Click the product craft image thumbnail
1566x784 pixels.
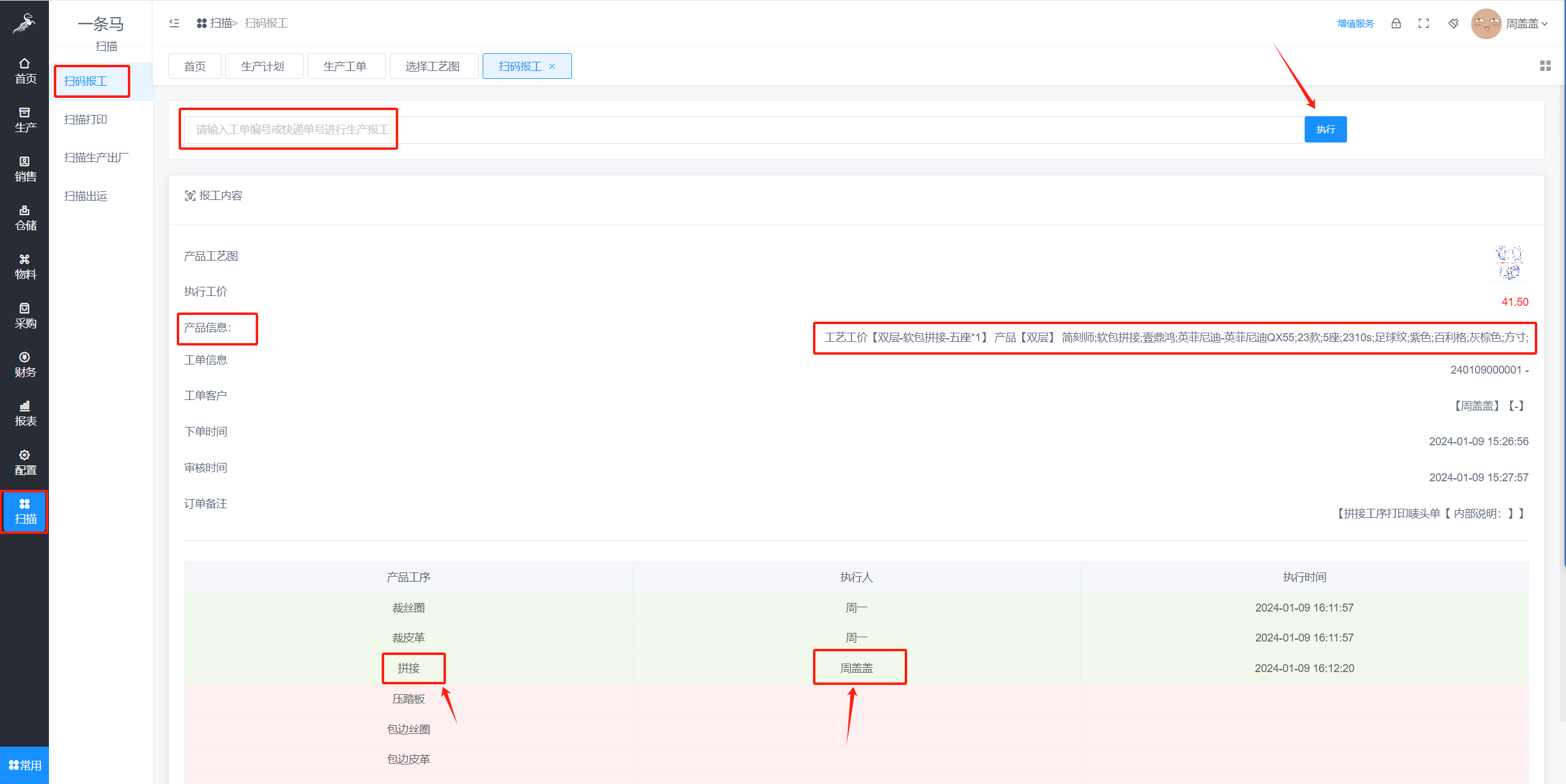coord(1509,262)
